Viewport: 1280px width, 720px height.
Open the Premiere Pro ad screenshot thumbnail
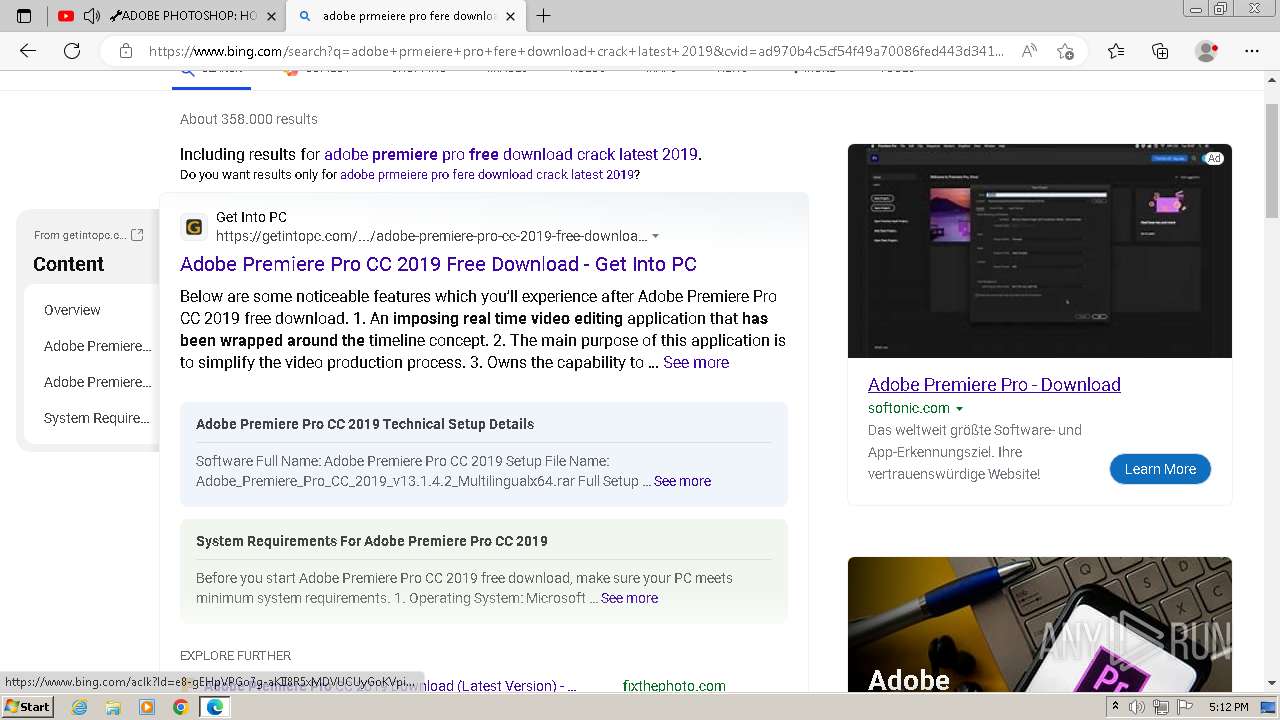pos(1040,251)
